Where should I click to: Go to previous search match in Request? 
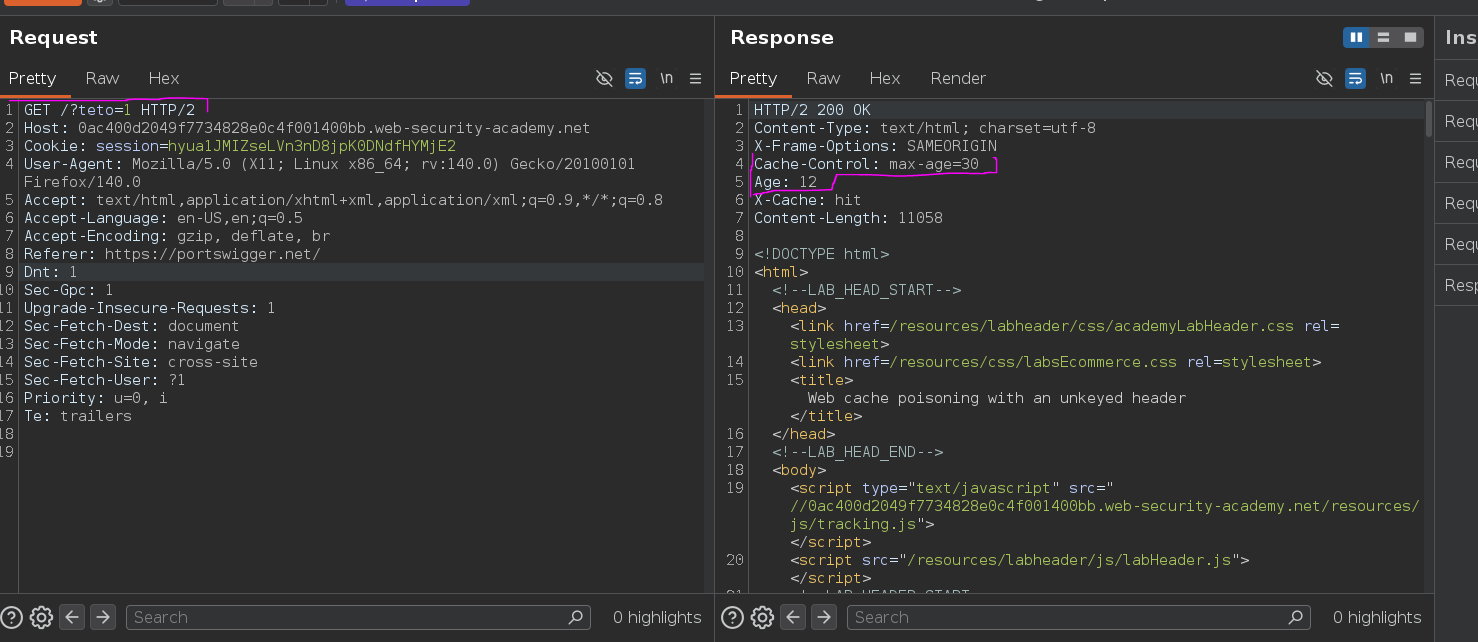(x=72, y=617)
